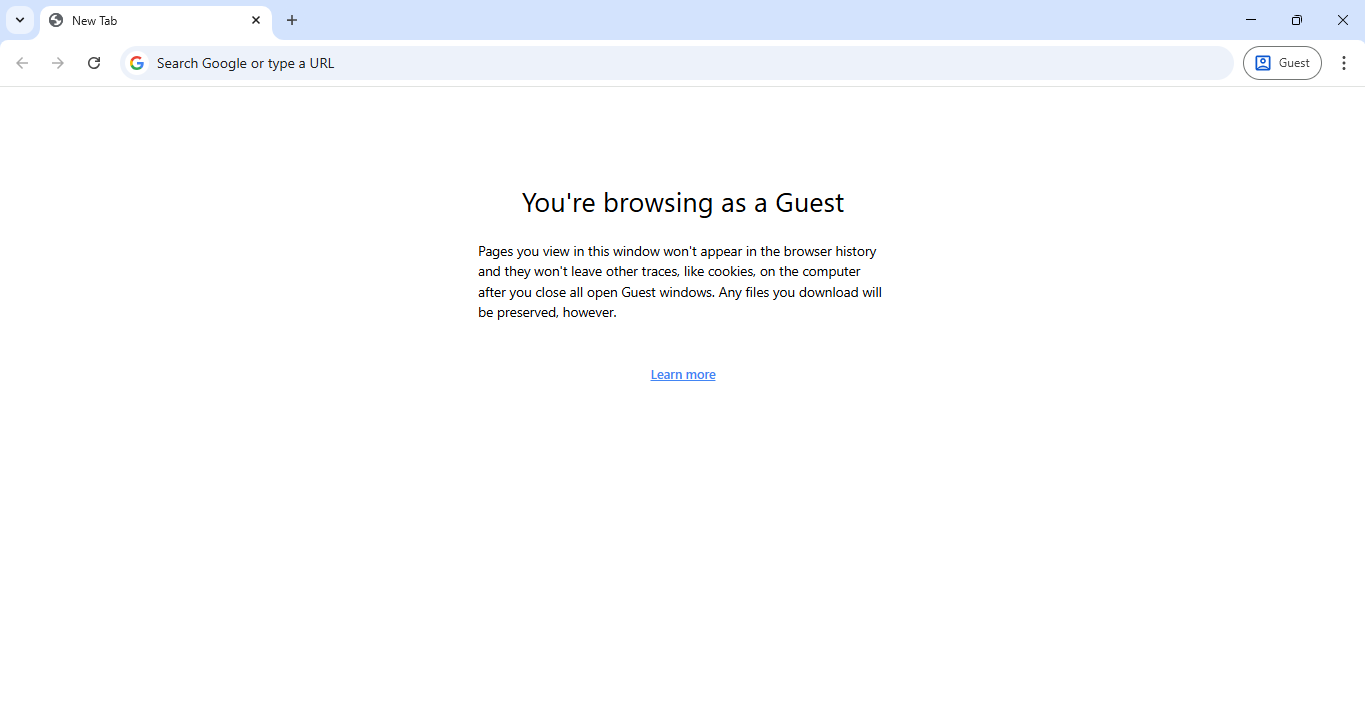Restore down the browser window
Screen dimensions: 1365x718
pyautogui.click(x=1297, y=20)
